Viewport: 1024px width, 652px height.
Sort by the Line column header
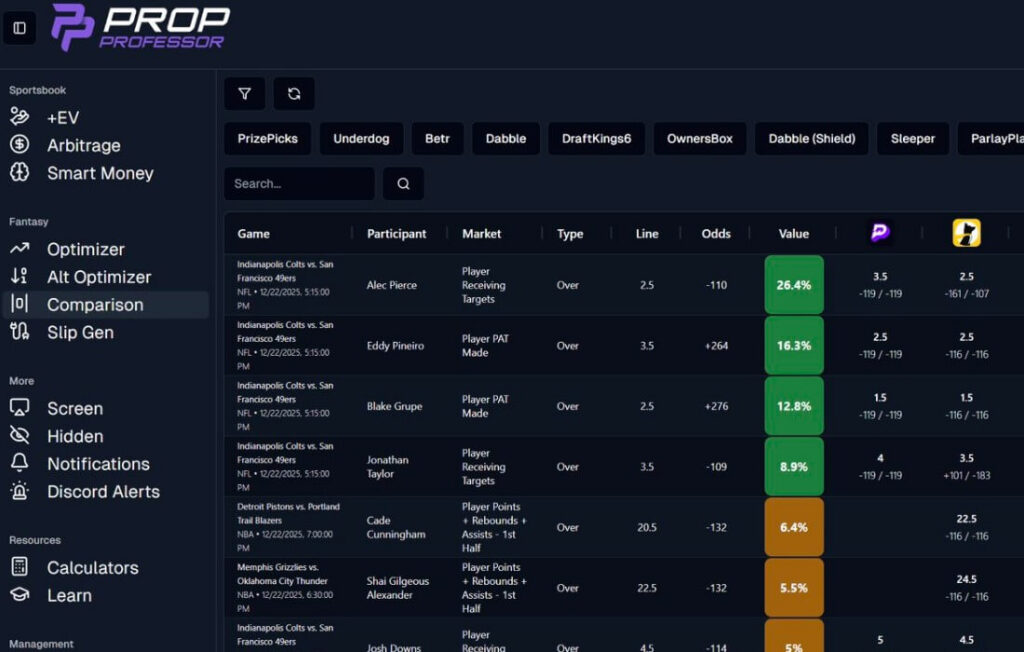[647, 234]
